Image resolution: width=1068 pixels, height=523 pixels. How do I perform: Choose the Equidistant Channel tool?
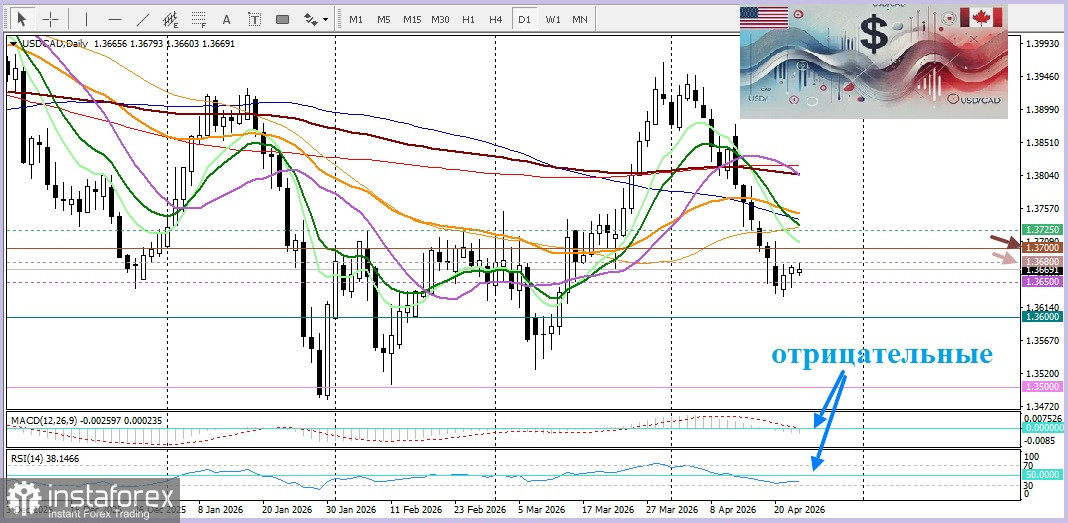click(170, 18)
